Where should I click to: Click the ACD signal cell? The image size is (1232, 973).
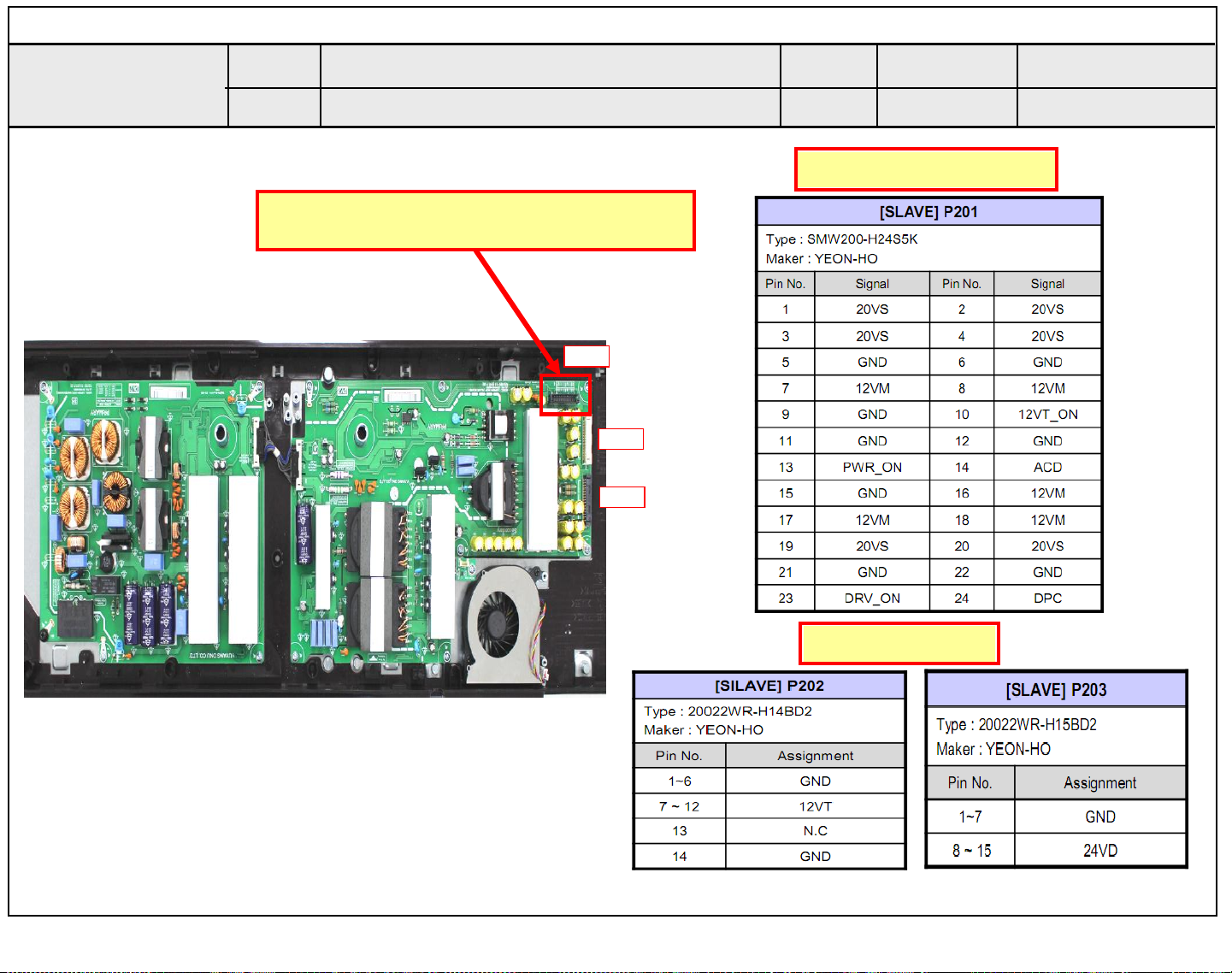click(1047, 468)
